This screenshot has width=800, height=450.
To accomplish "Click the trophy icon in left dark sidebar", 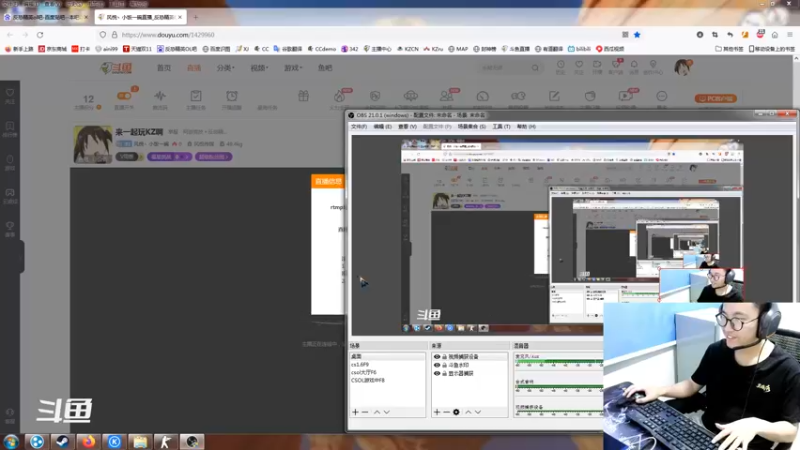I will [10, 228].
